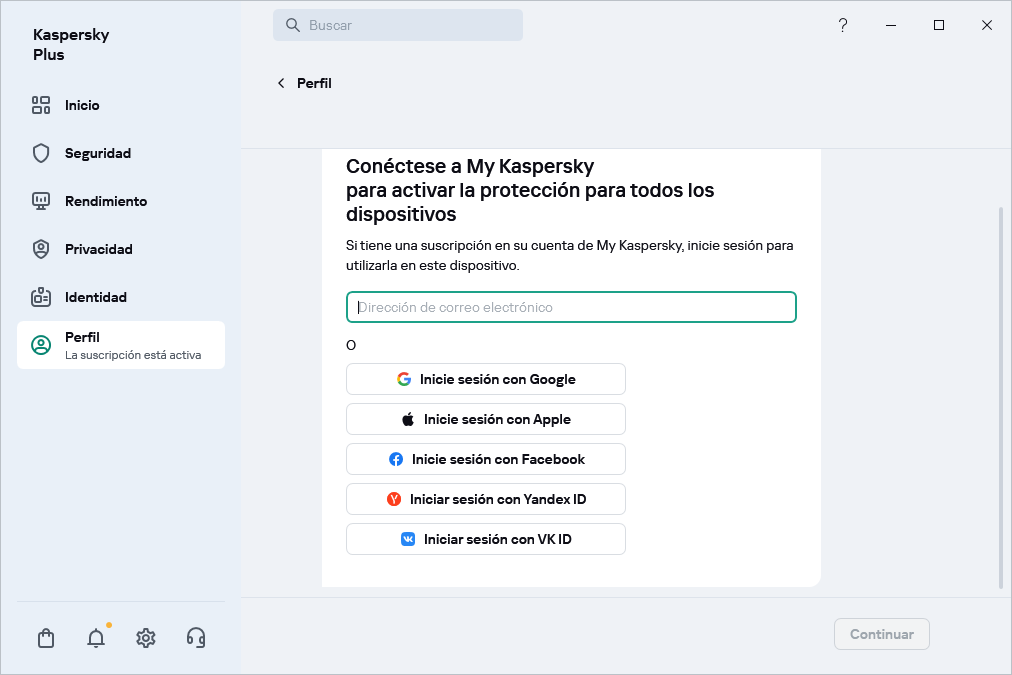Open settings with the gear icon

pyautogui.click(x=145, y=637)
